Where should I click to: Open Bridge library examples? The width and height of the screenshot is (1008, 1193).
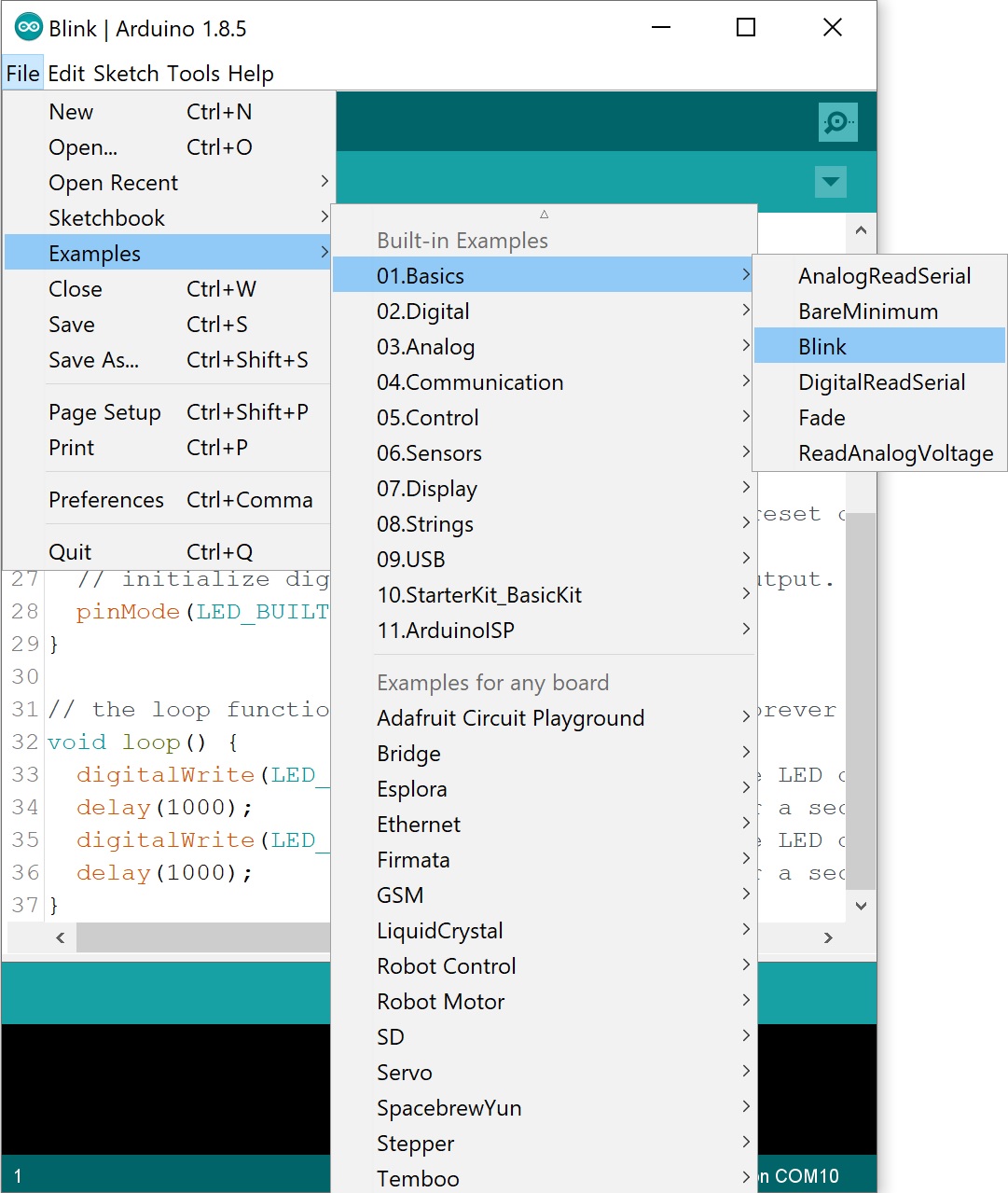544,754
